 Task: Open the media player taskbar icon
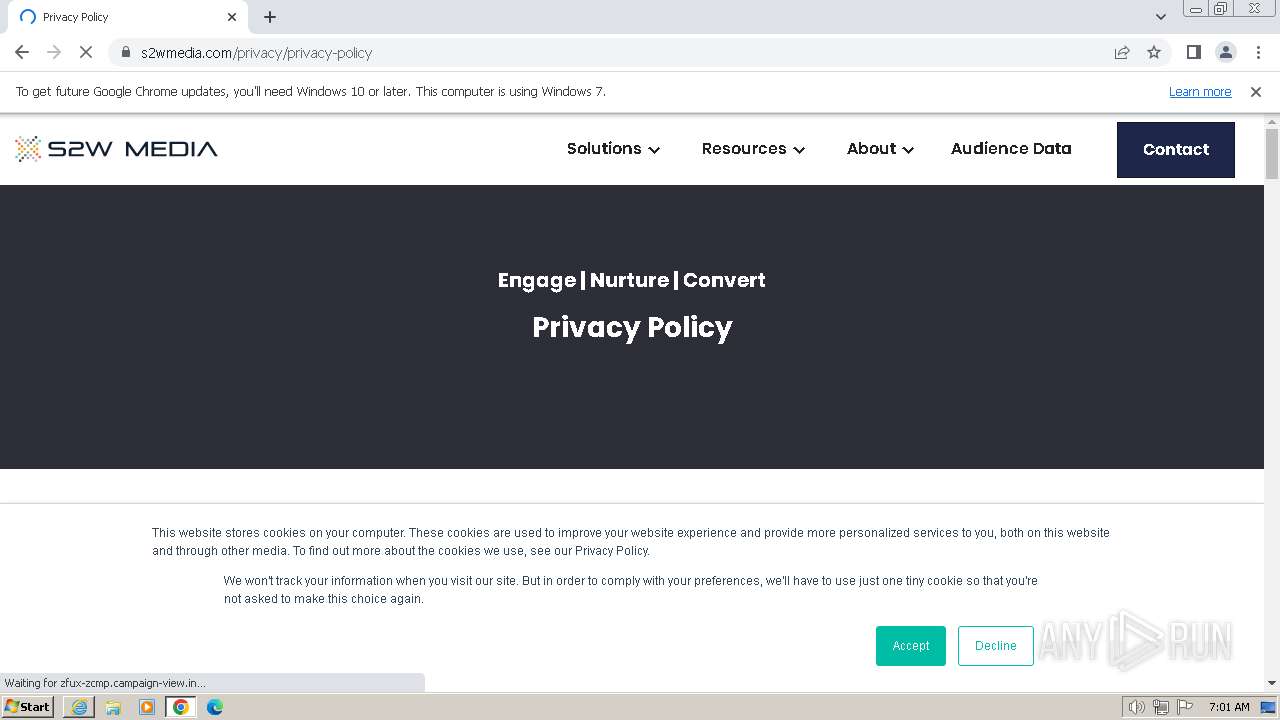tap(147, 707)
